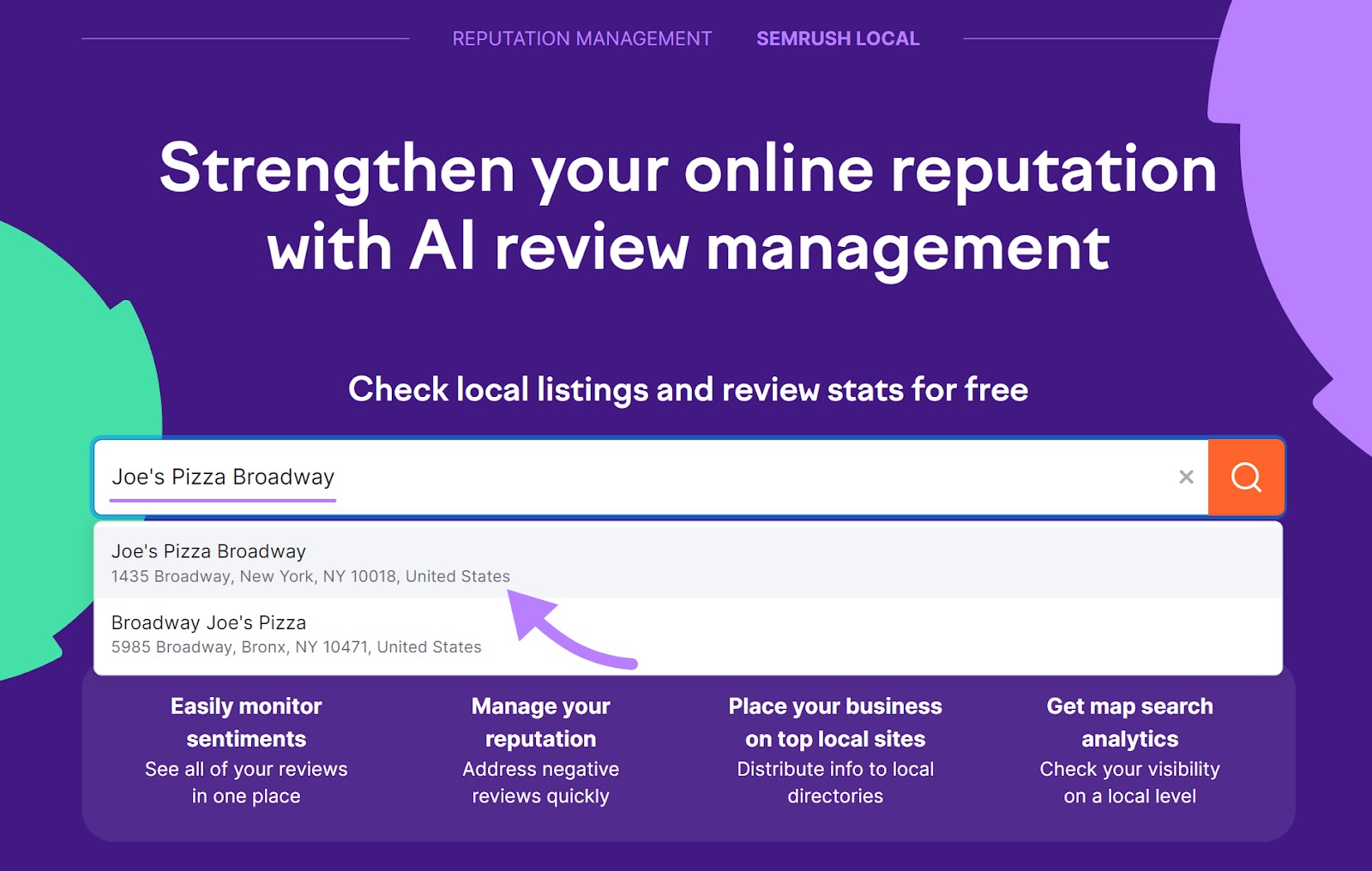Open the REPUTATION MANAGEMENT tab
The width and height of the screenshot is (1372, 871).
coord(581,38)
